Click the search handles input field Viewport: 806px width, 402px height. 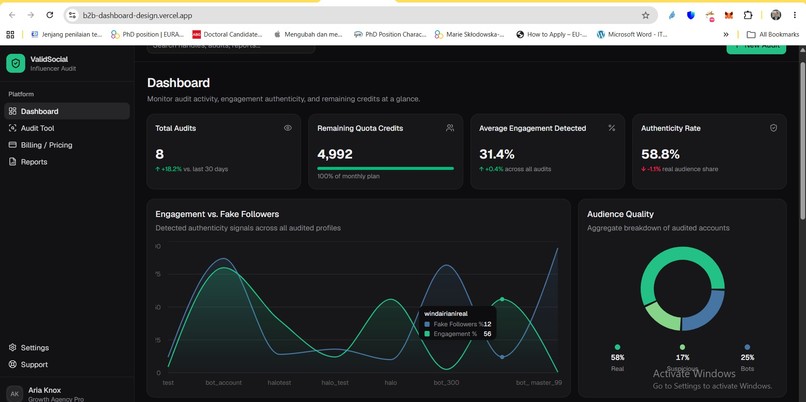click(x=231, y=47)
